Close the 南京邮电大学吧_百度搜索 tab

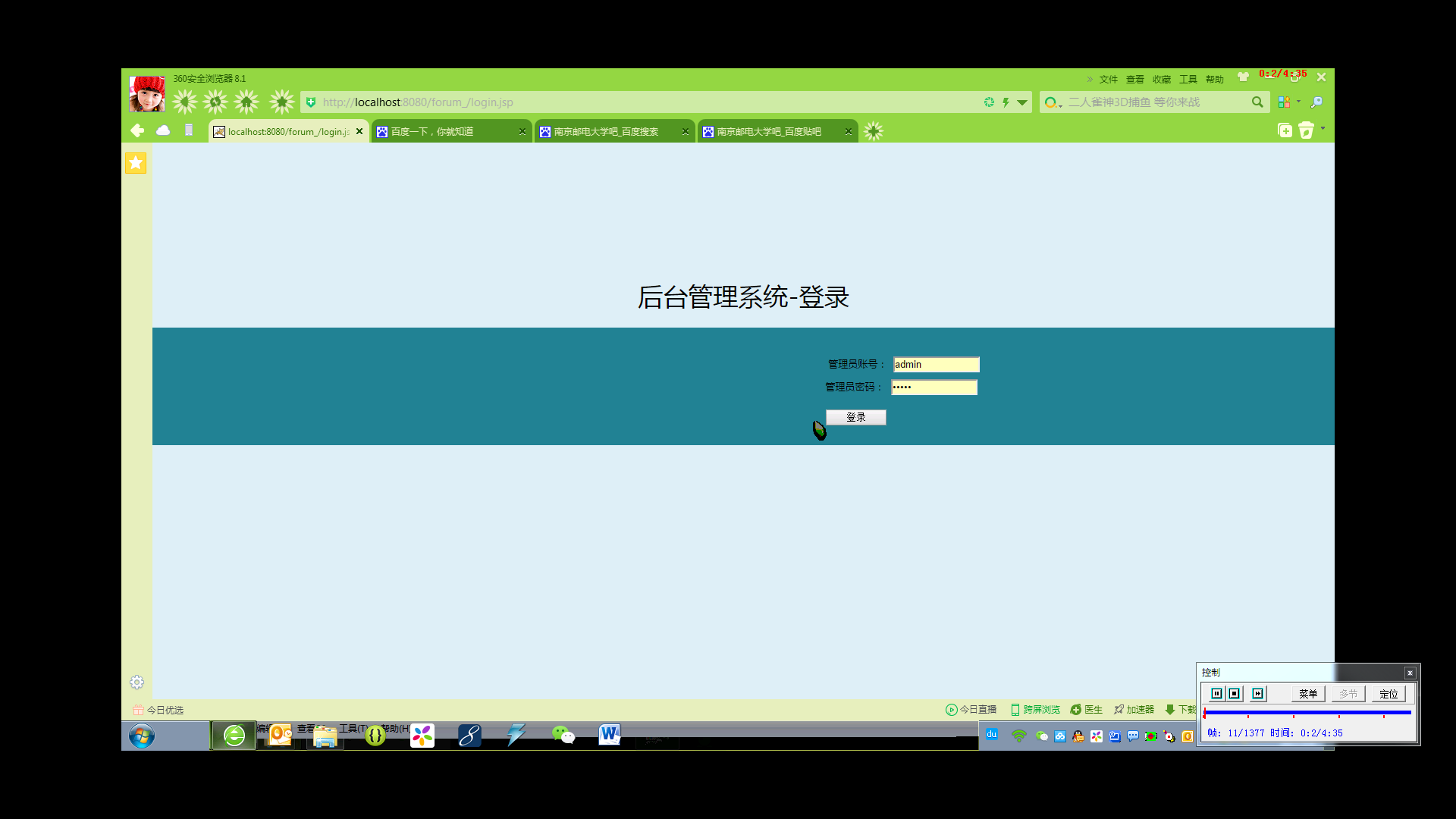686,131
